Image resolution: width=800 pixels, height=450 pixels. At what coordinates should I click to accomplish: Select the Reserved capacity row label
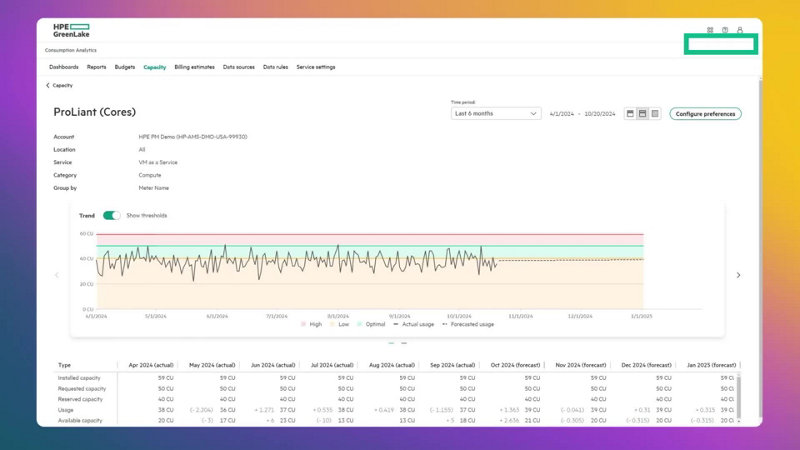[x=80, y=399]
